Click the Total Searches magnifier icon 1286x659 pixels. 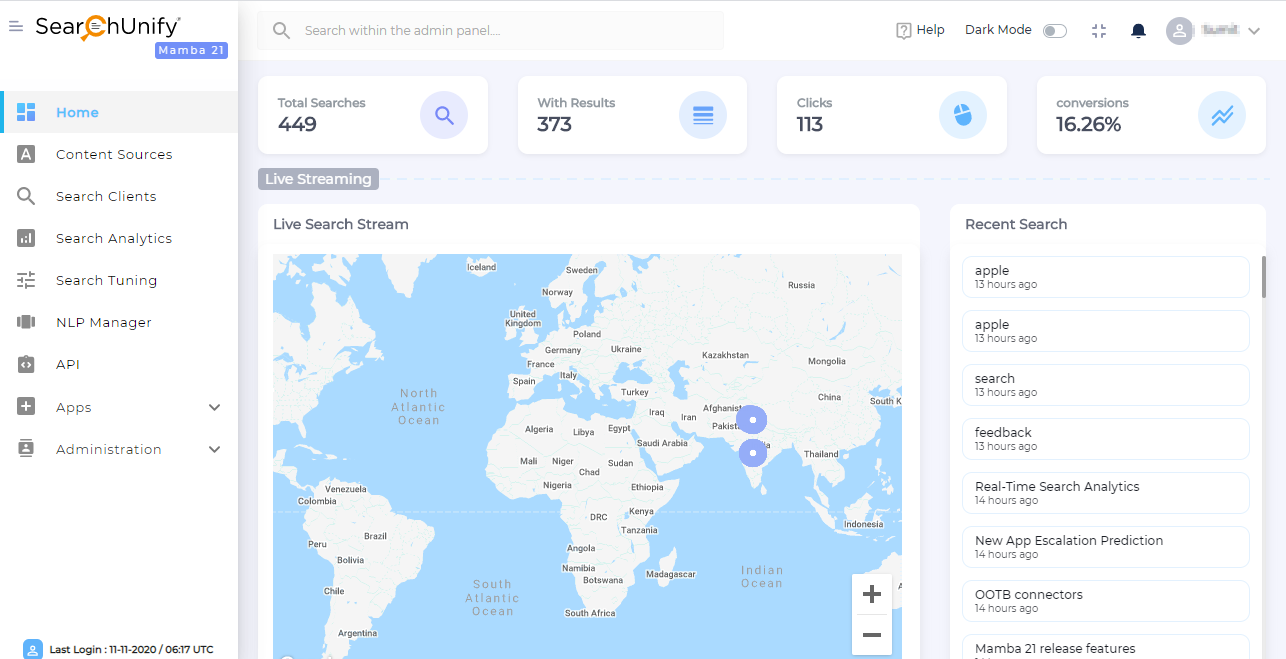(444, 115)
